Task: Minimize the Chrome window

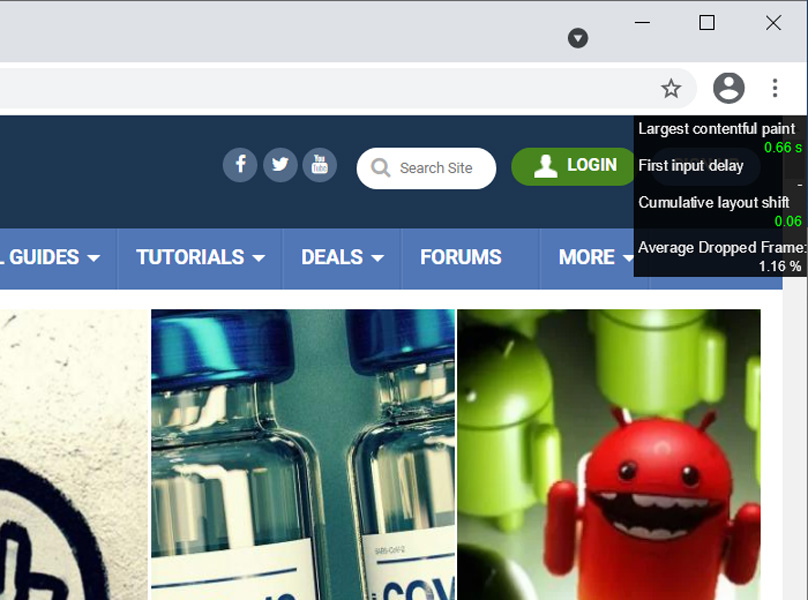Action: [x=642, y=23]
